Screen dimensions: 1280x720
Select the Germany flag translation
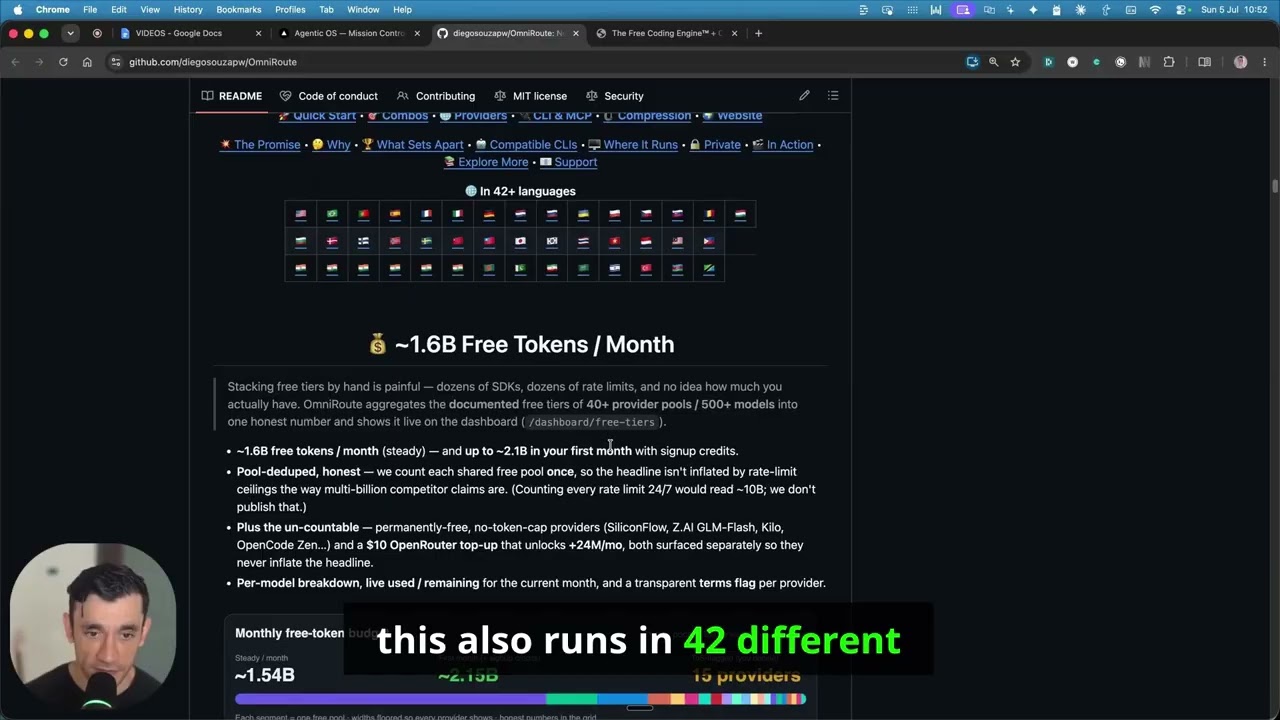pyautogui.click(x=489, y=214)
